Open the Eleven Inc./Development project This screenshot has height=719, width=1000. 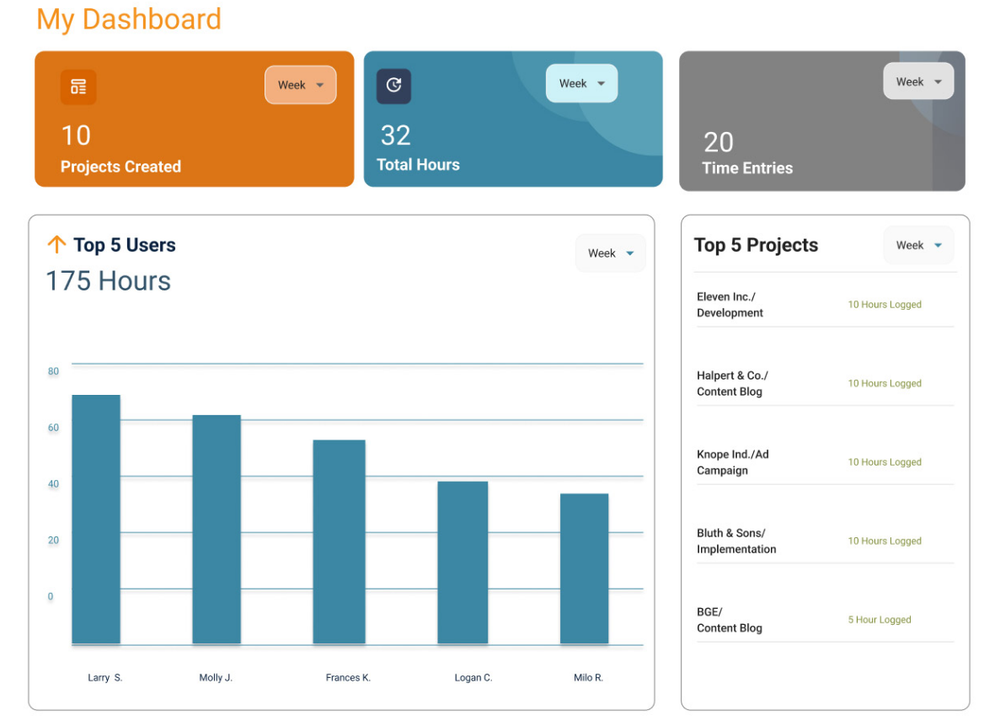730,305
